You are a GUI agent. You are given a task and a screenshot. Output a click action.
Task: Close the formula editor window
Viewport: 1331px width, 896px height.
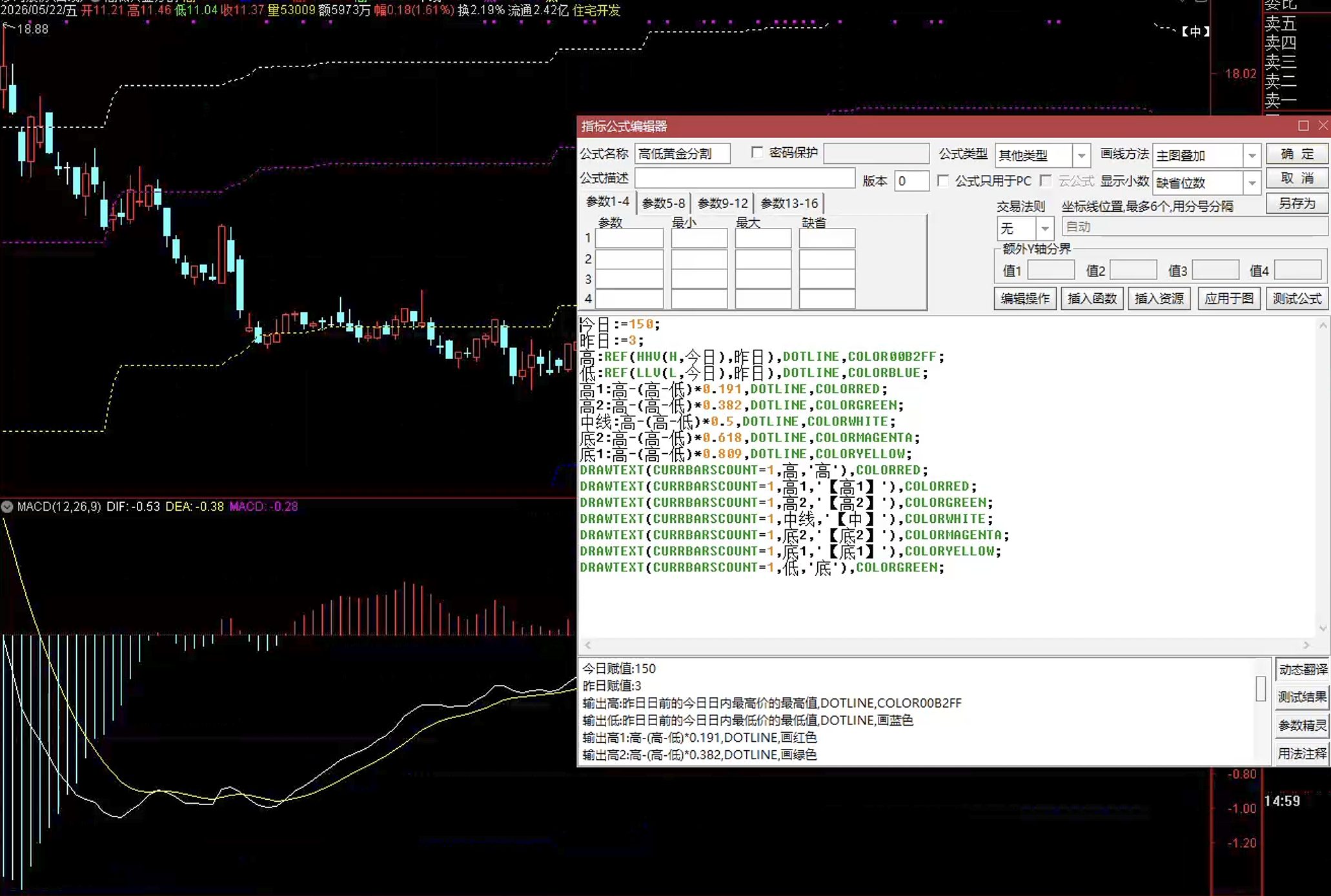[x=1323, y=126]
